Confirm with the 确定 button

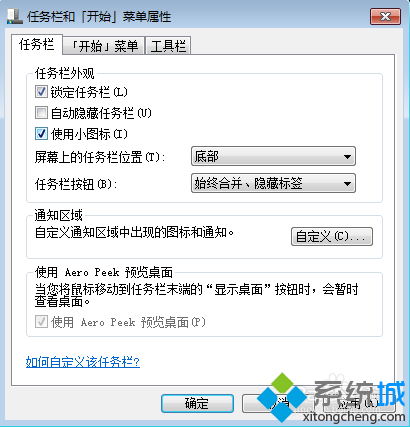[197, 404]
